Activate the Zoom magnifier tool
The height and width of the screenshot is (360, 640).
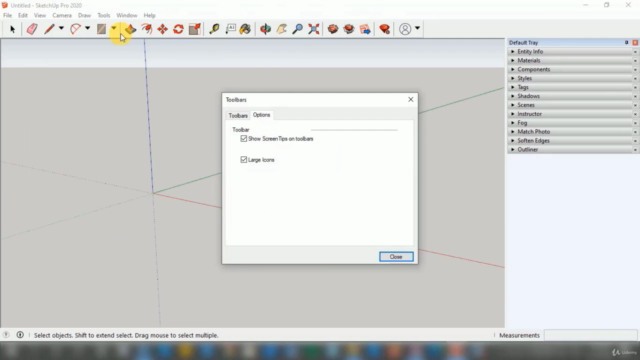298,29
